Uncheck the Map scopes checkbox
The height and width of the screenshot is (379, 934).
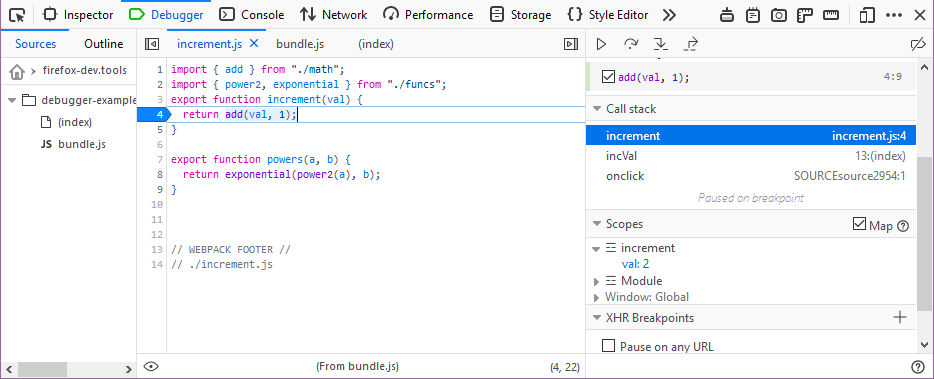(x=859, y=224)
